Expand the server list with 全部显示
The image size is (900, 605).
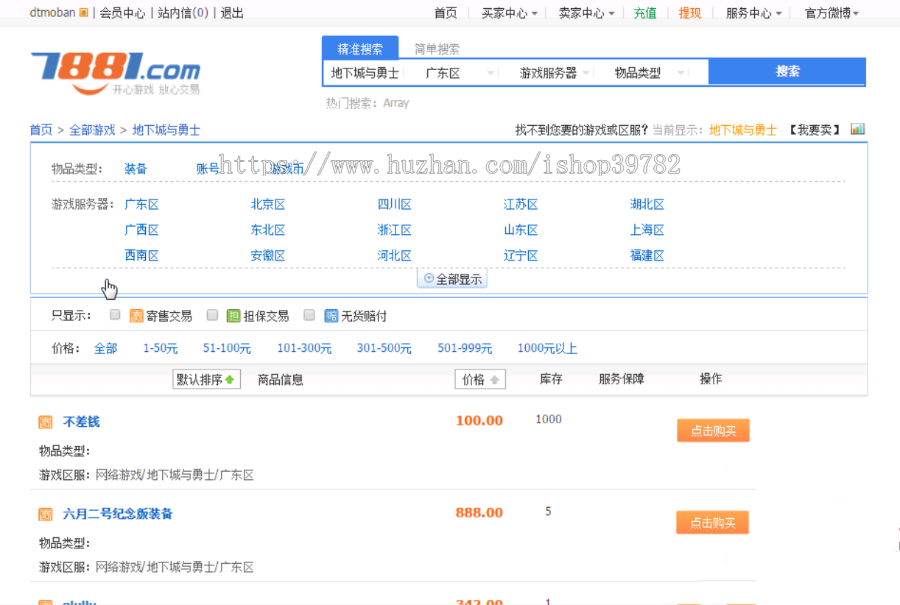(x=452, y=280)
